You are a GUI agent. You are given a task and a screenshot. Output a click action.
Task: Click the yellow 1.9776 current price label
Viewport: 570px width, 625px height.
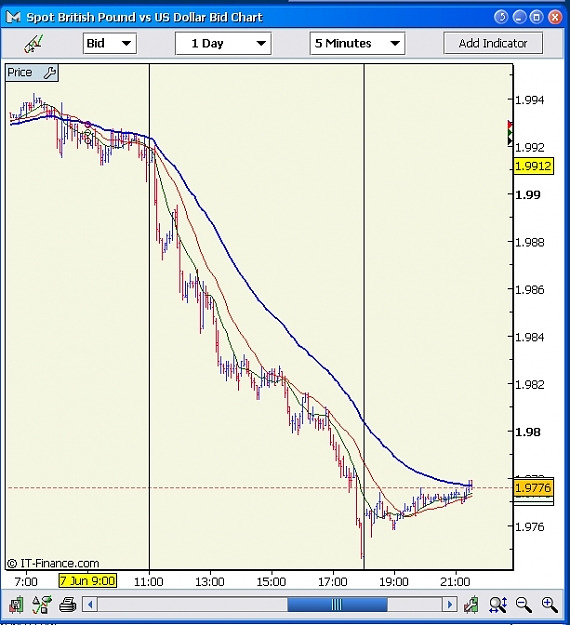pyautogui.click(x=533, y=487)
